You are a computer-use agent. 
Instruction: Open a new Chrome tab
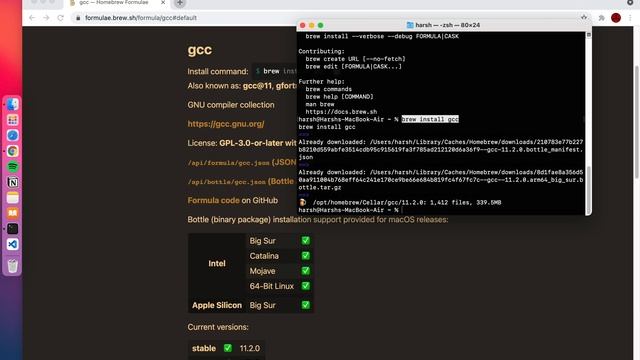click(180, 3)
